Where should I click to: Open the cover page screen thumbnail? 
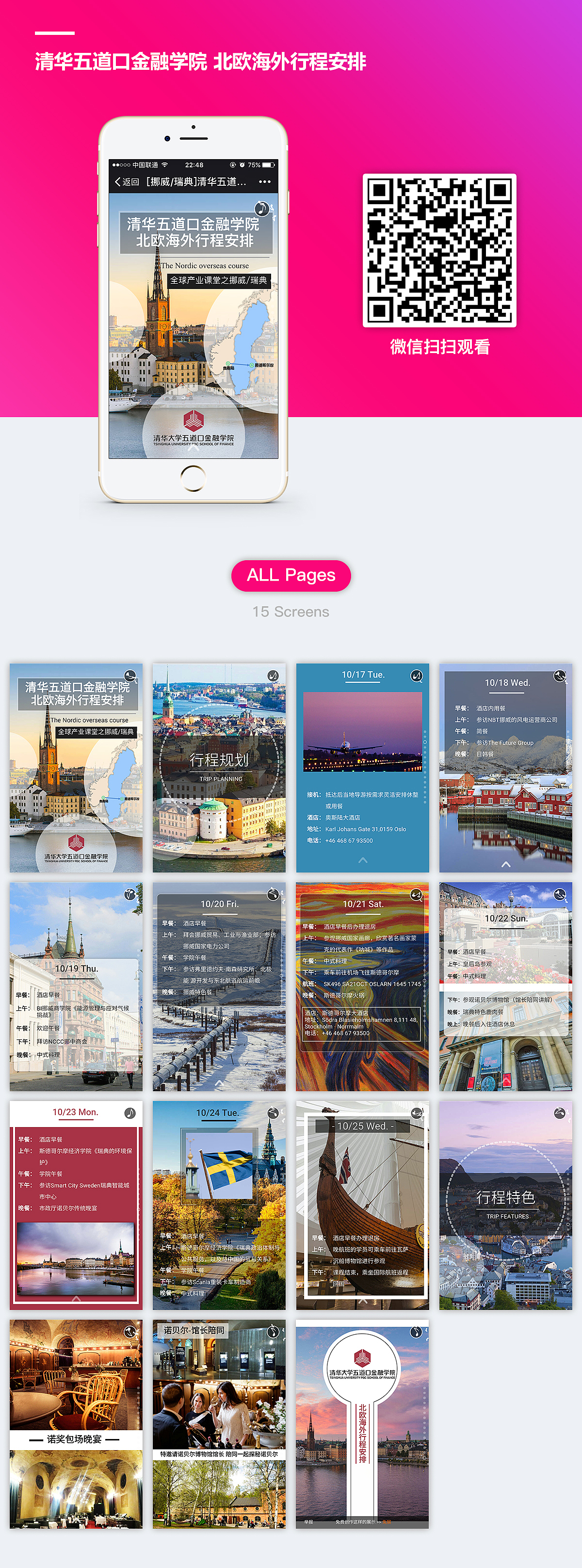pyautogui.click(x=76, y=768)
